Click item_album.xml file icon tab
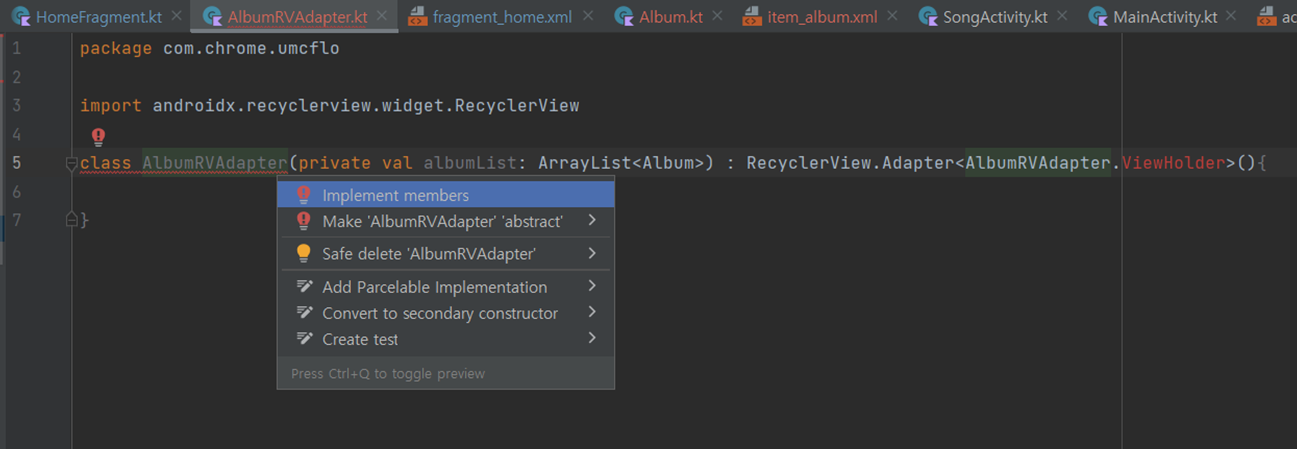This screenshot has height=449, width=1297. coord(752,17)
